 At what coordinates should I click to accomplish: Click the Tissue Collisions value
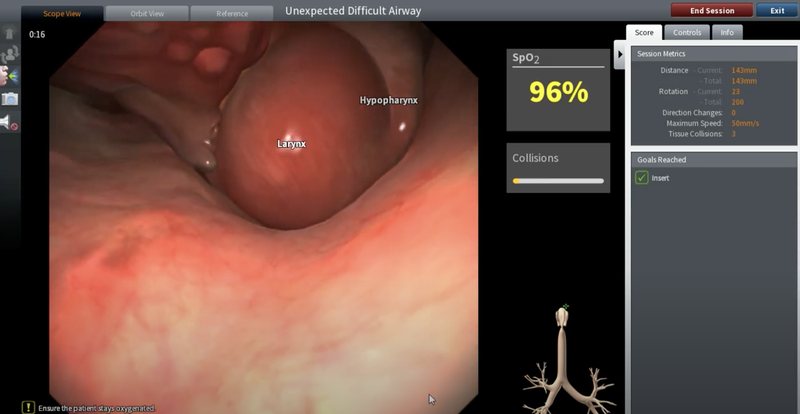tap(734, 134)
